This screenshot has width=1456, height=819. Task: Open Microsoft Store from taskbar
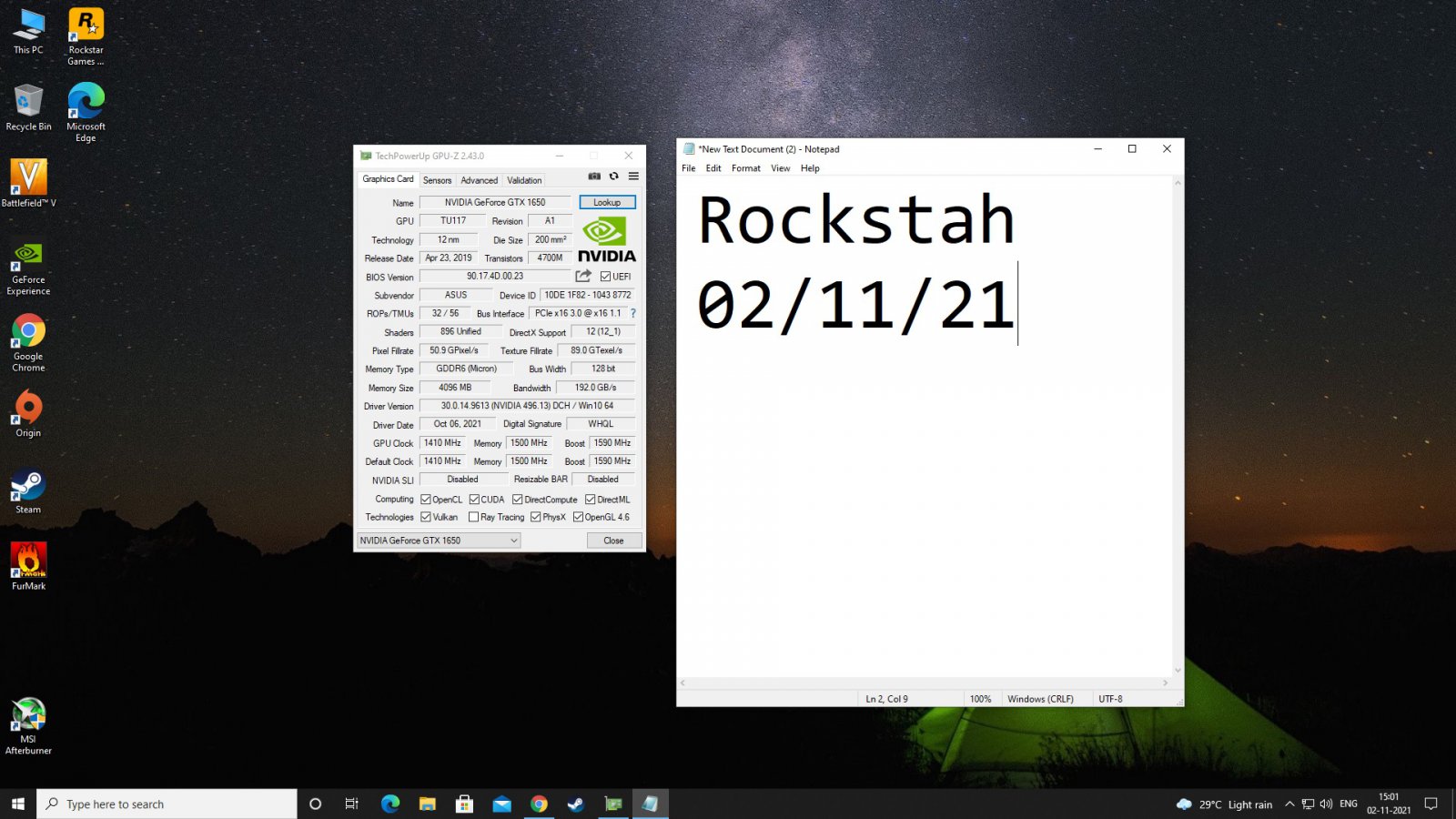click(465, 804)
